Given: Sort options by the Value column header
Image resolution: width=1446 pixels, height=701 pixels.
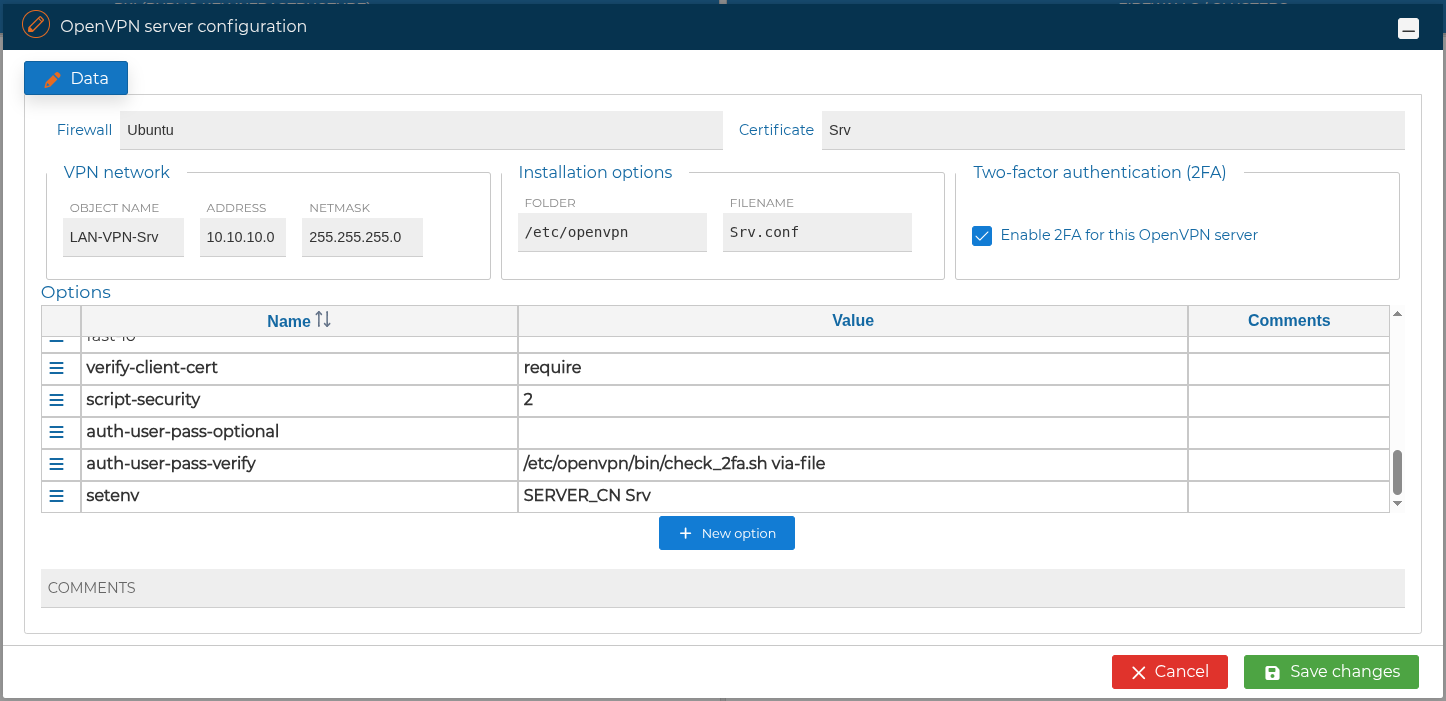Looking at the screenshot, I should (x=853, y=321).
